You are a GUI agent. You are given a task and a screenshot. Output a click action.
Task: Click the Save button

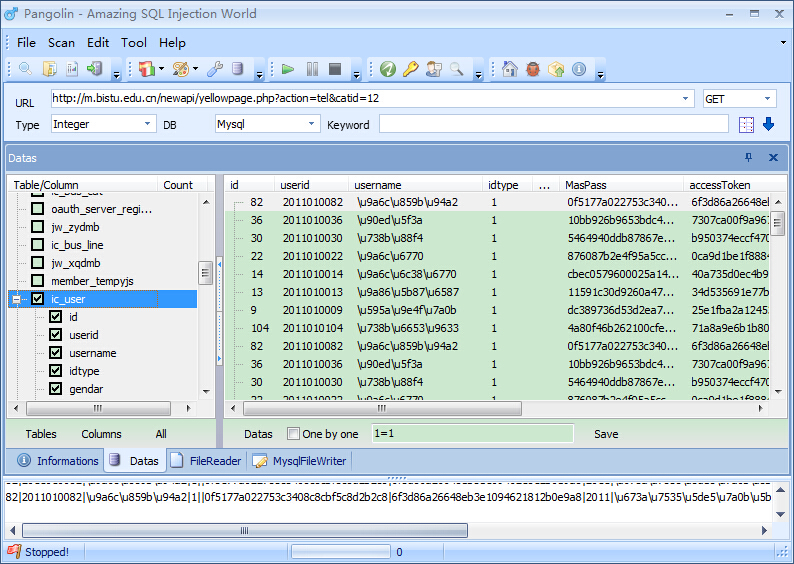pyautogui.click(x=606, y=434)
